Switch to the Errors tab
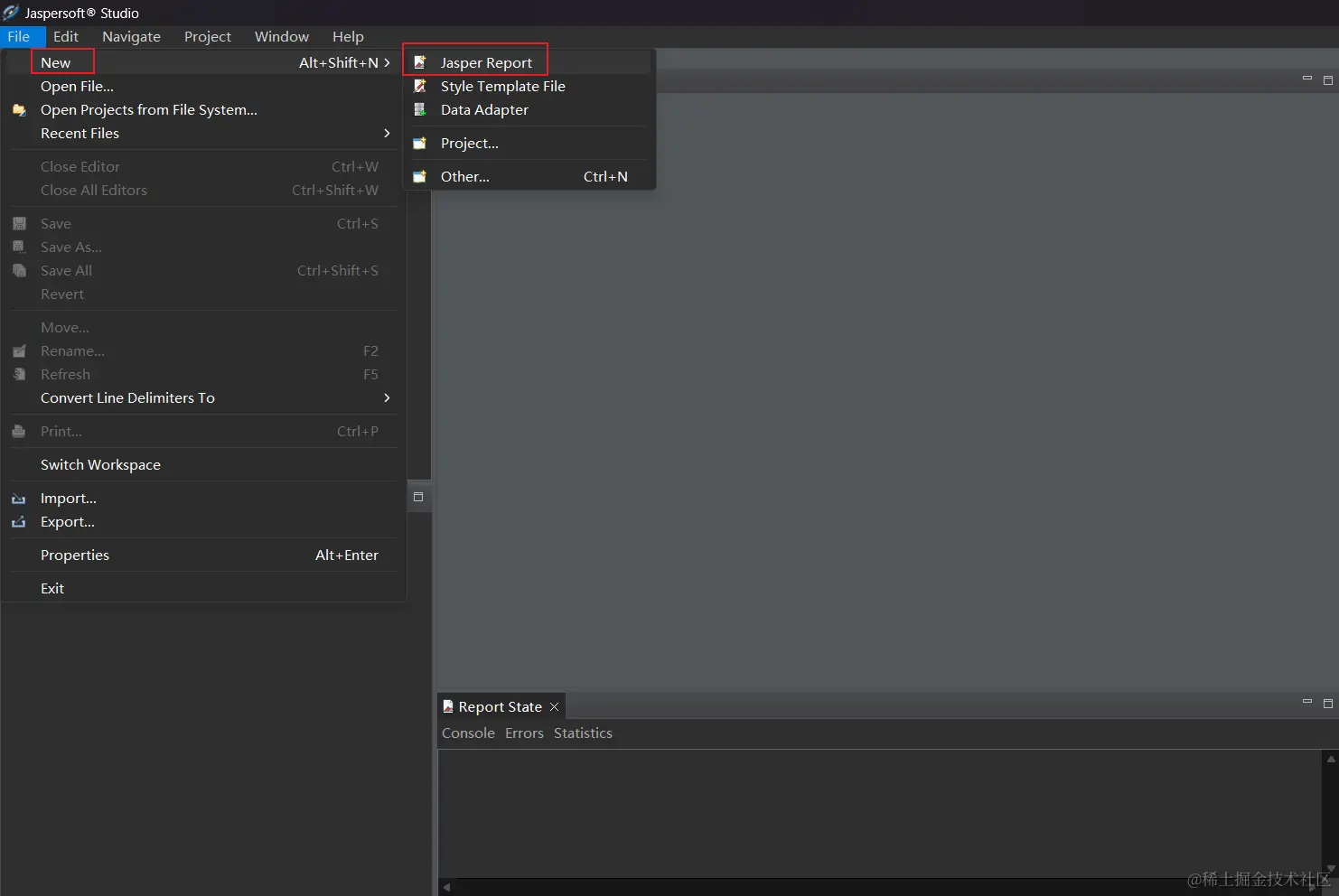The height and width of the screenshot is (896, 1339). pyautogui.click(x=524, y=733)
